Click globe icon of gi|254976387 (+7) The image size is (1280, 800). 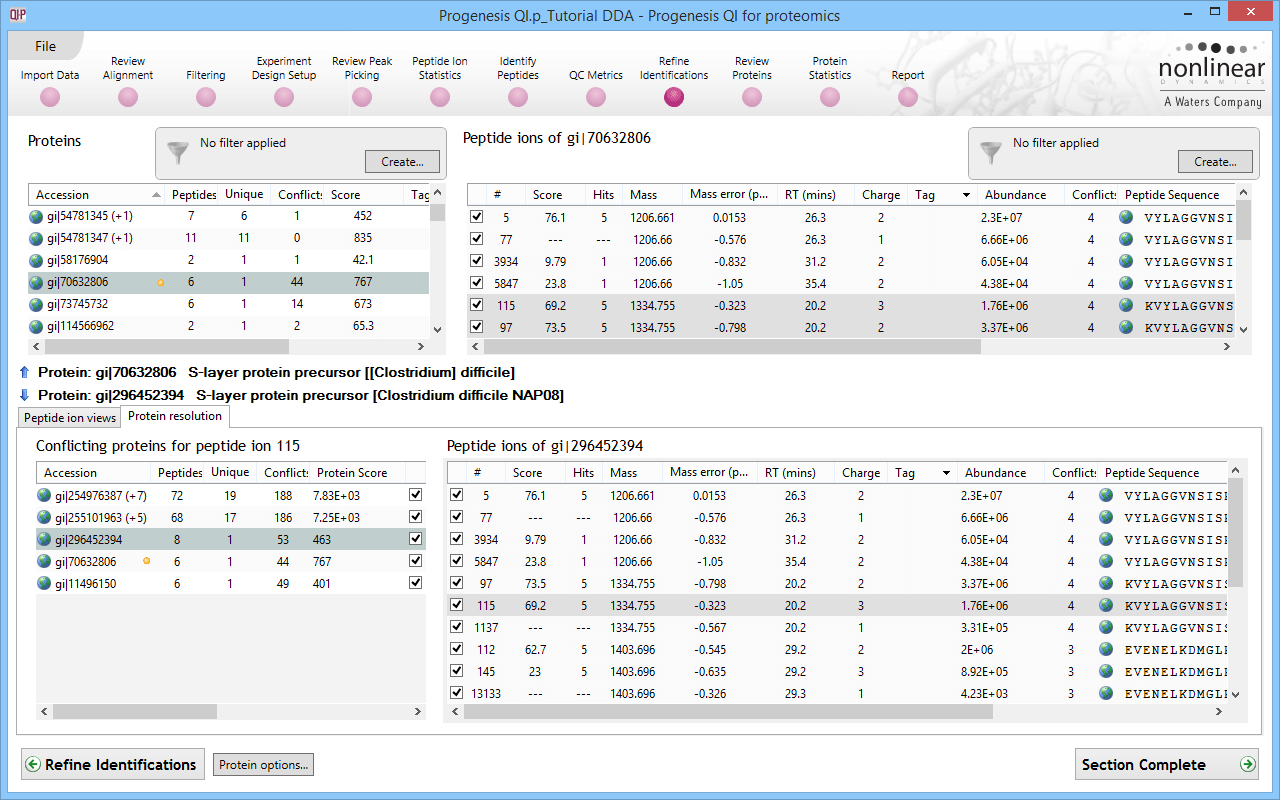pos(44,495)
